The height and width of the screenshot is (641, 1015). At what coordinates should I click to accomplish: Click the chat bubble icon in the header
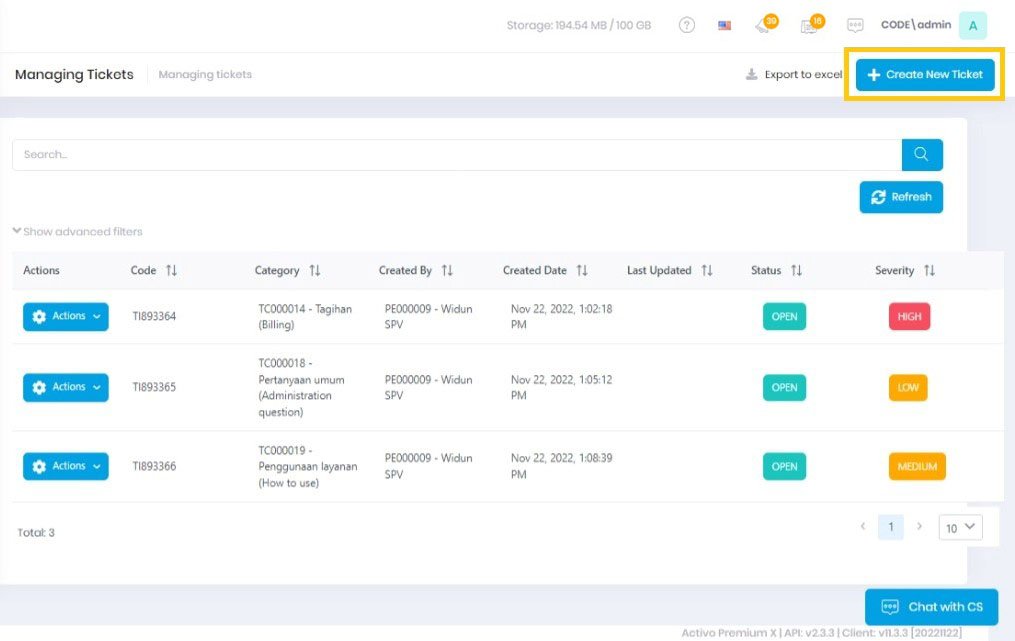click(x=855, y=25)
